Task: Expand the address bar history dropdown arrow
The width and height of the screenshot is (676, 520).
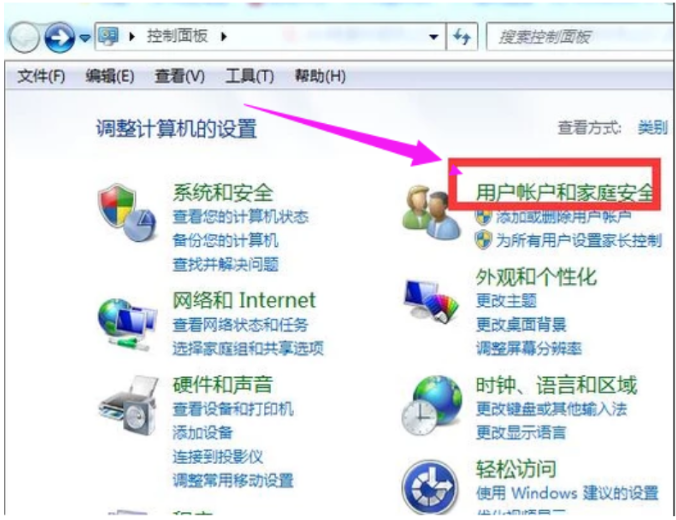Action: coord(433,37)
